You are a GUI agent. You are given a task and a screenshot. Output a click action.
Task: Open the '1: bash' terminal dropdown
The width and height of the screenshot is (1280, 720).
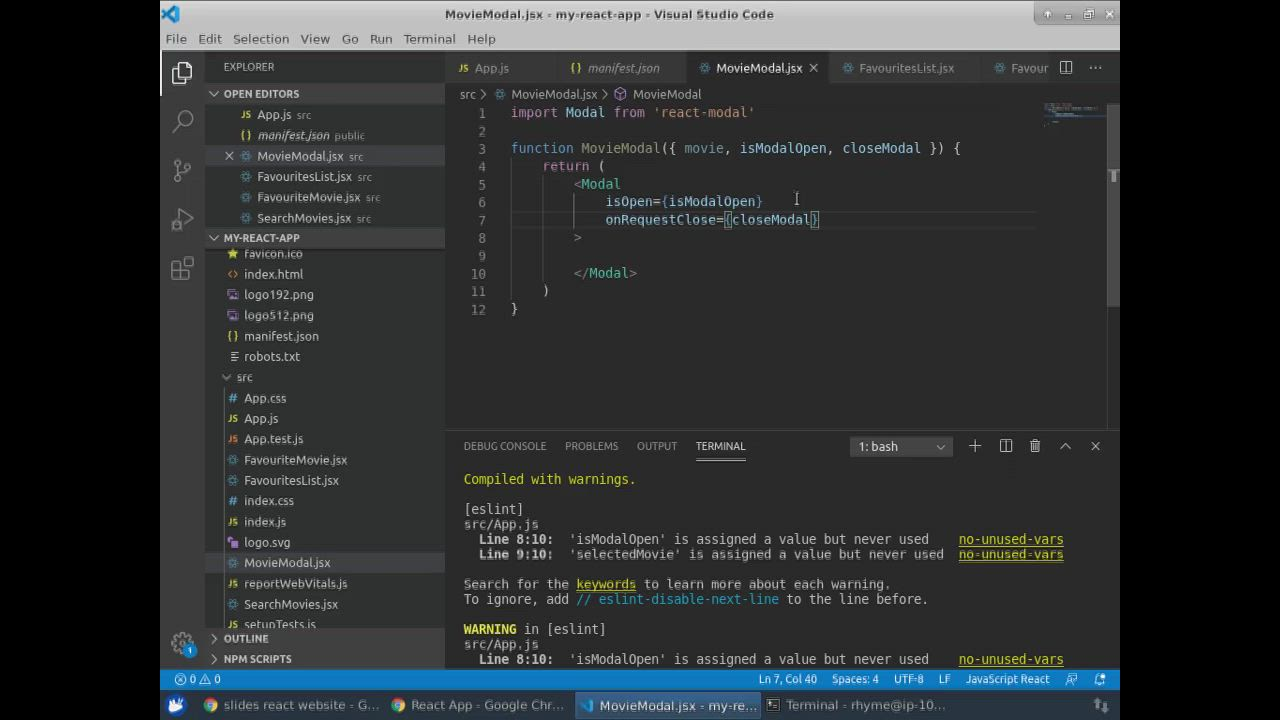click(x=901, y=447)
